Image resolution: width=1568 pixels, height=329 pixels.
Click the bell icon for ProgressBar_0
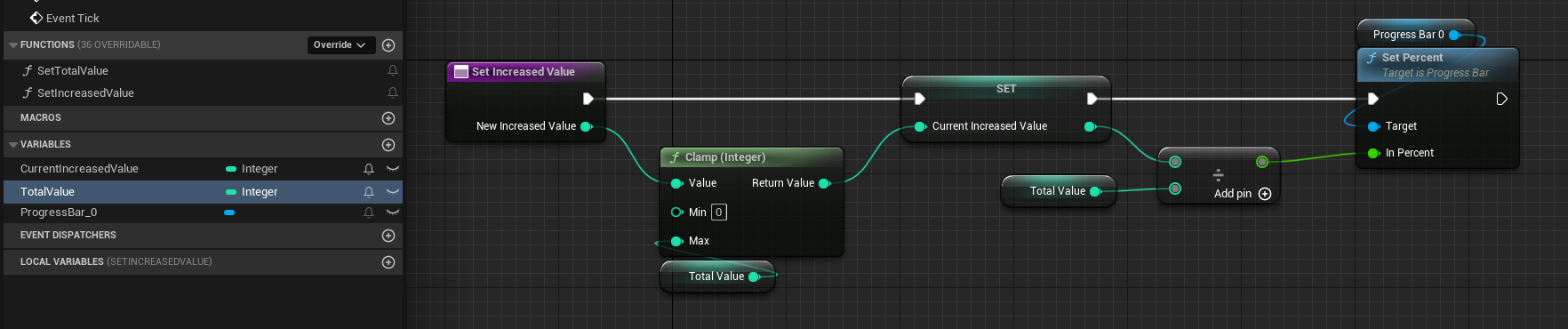pos(369,212)
